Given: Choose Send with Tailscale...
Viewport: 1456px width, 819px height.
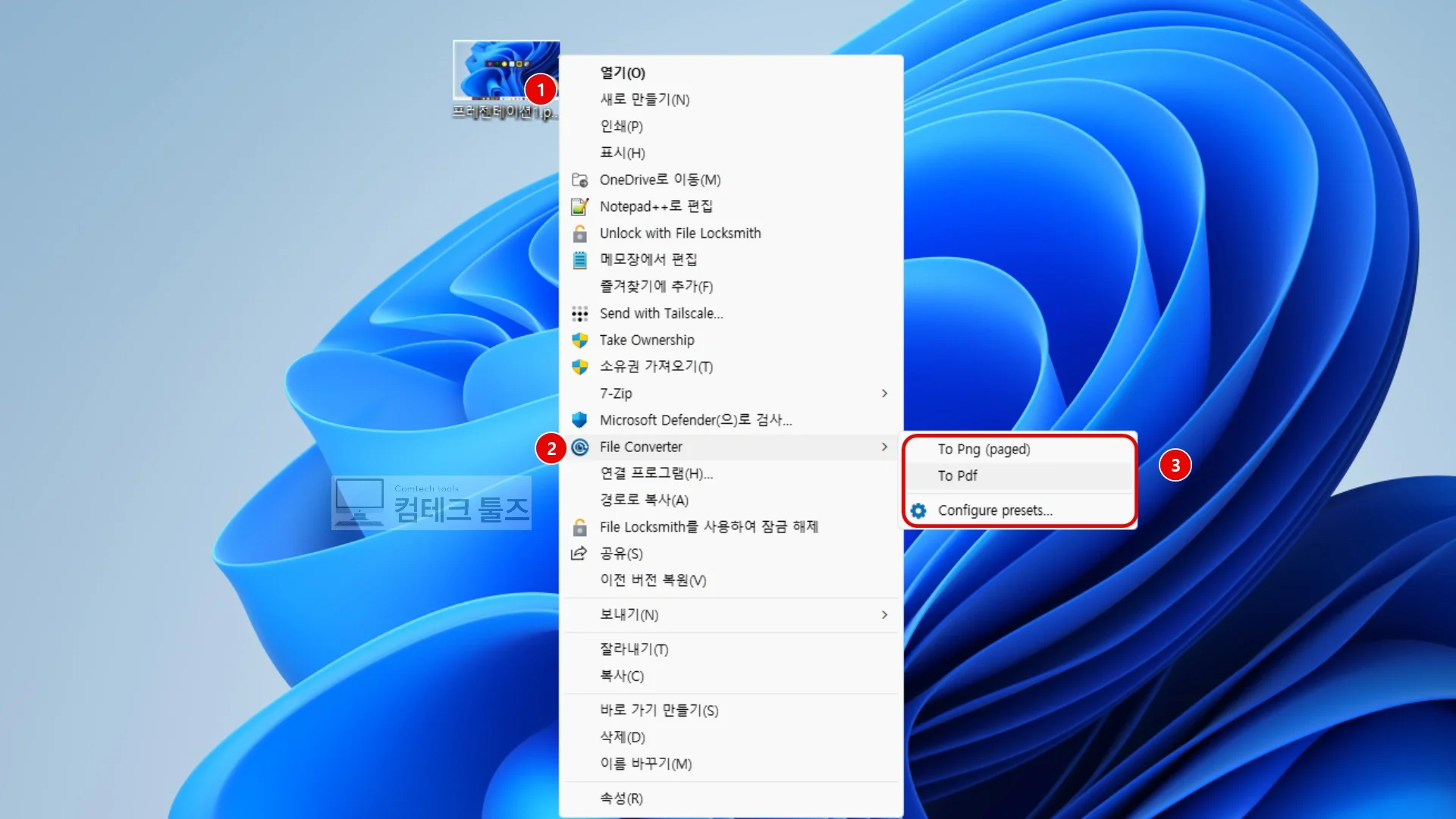Looking at the screenshot, I should [731, 313].
